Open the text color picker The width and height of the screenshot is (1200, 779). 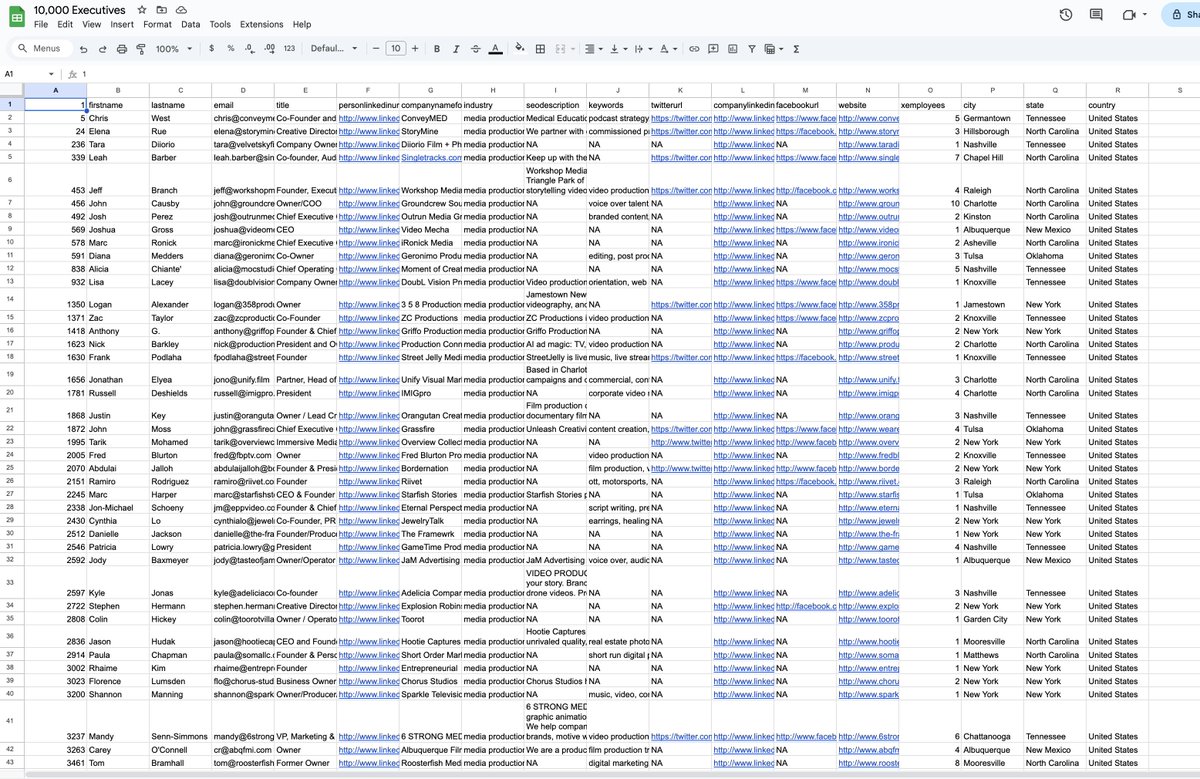[x=496, y=48]
